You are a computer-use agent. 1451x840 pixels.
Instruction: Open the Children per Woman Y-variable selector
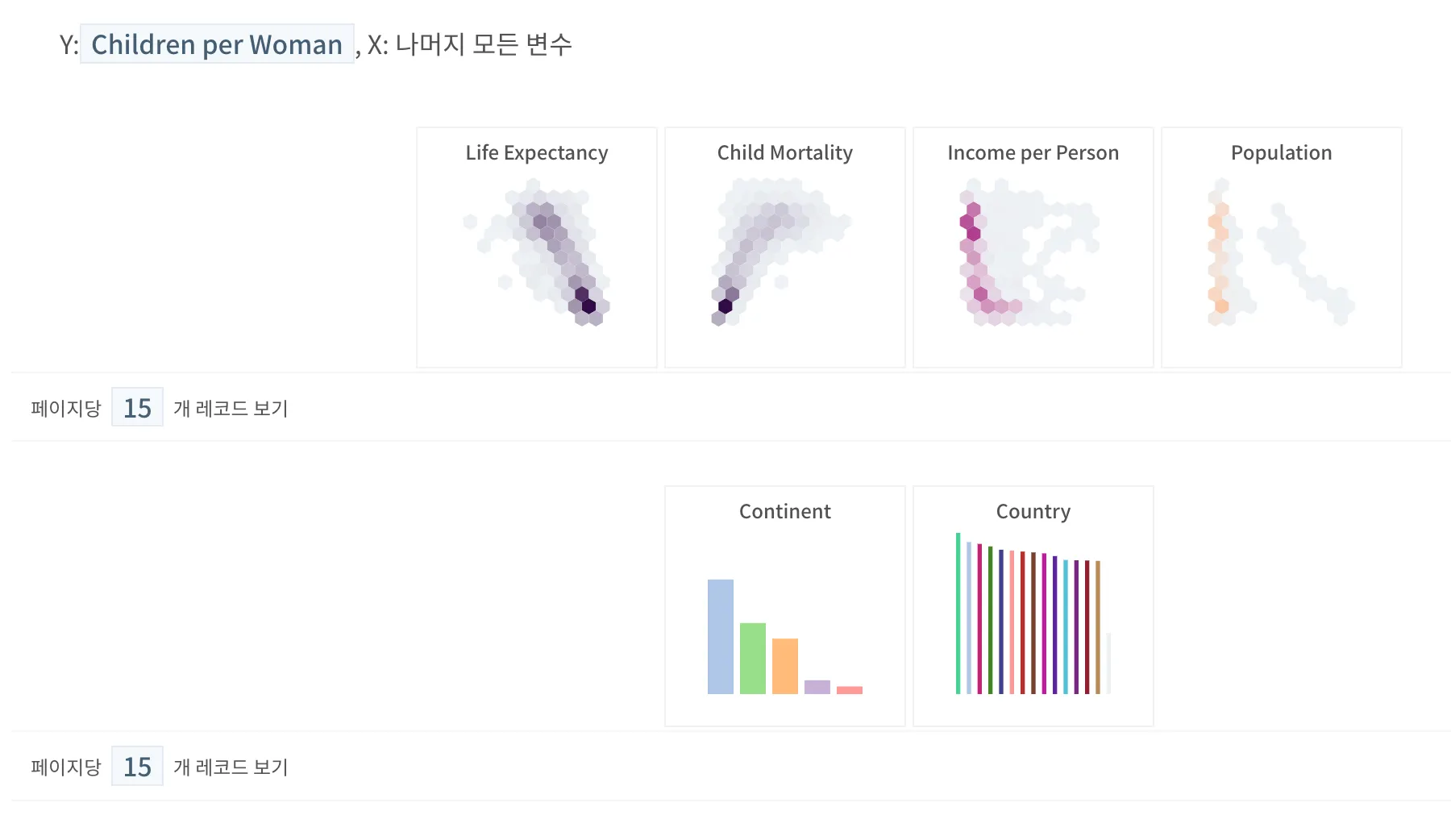click(x=217, y=44)
